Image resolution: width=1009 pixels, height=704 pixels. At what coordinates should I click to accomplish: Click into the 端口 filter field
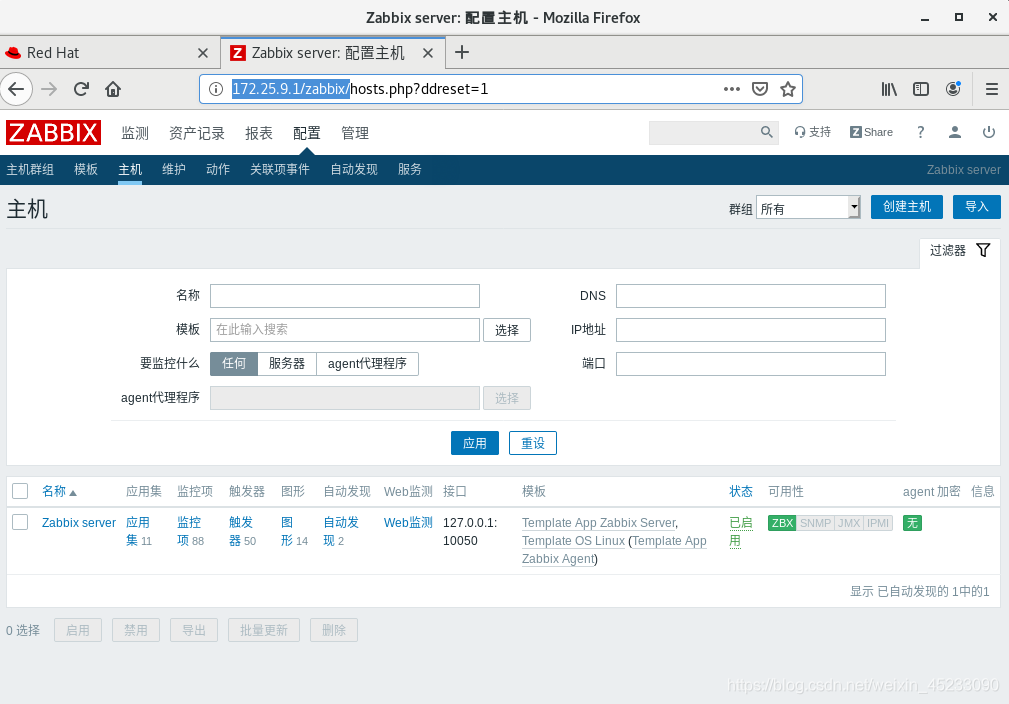[x=751, y=364]
